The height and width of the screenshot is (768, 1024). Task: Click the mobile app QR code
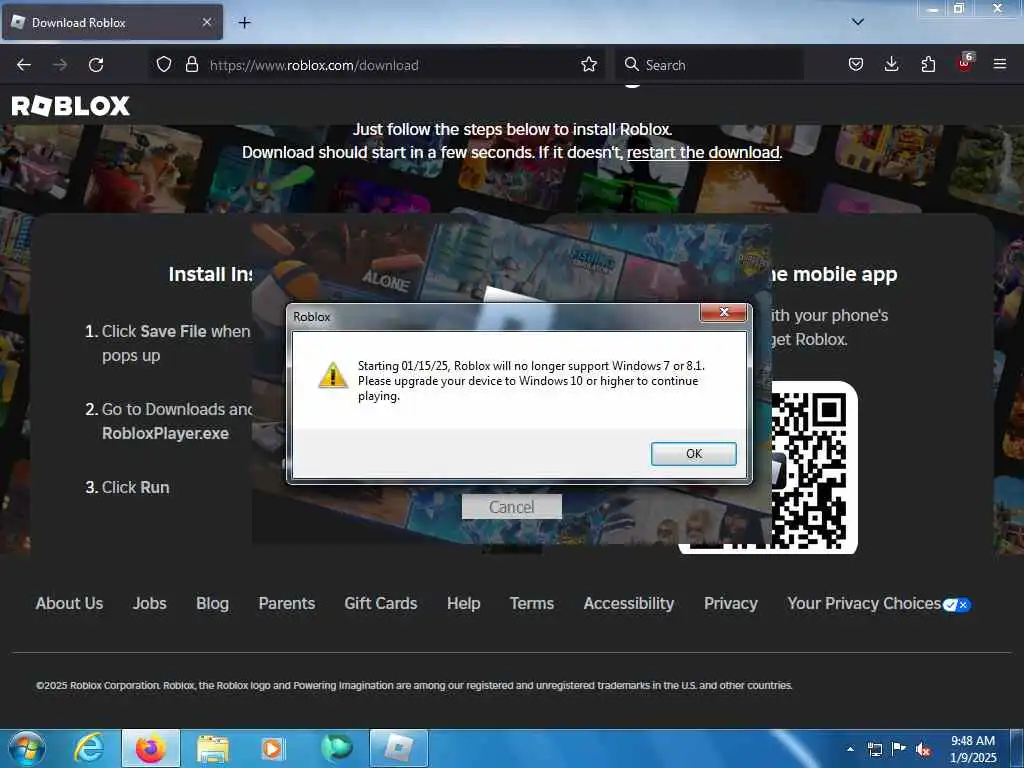click(x=810, y=467)
